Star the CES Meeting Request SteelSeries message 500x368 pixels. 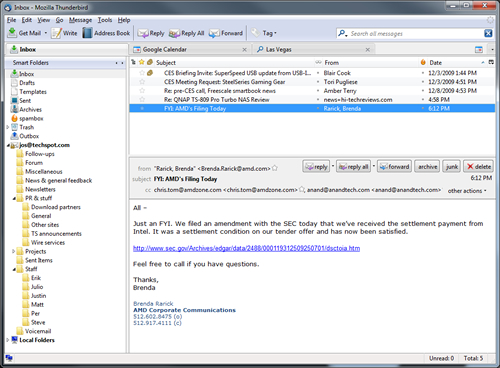click(142, 82)
